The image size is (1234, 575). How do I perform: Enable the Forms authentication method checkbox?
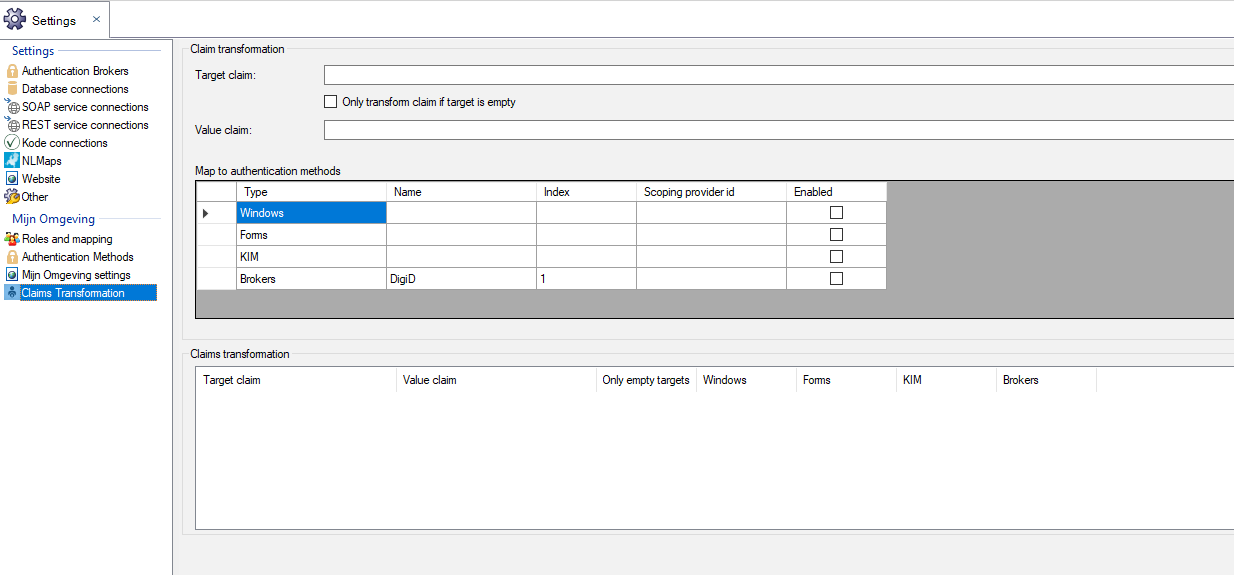coord(836,235)
